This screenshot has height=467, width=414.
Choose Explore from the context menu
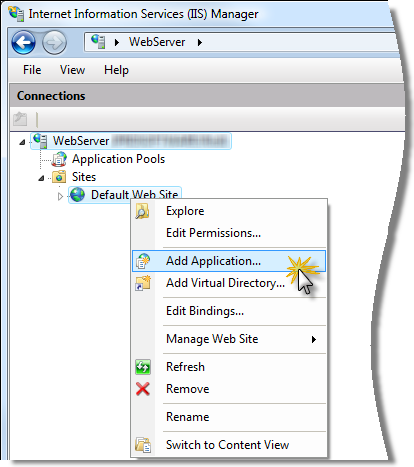[229, 211]
